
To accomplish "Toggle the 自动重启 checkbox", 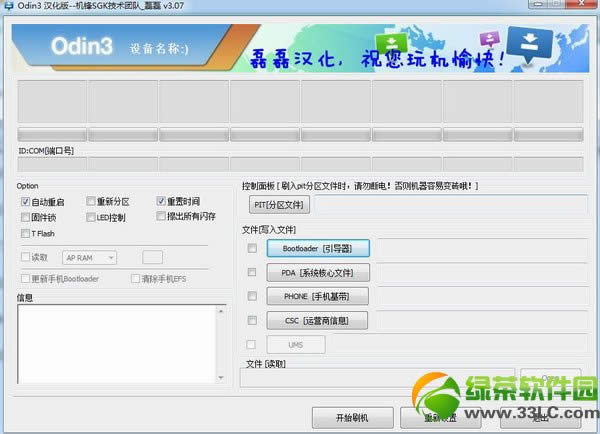I will pos(26,202).
